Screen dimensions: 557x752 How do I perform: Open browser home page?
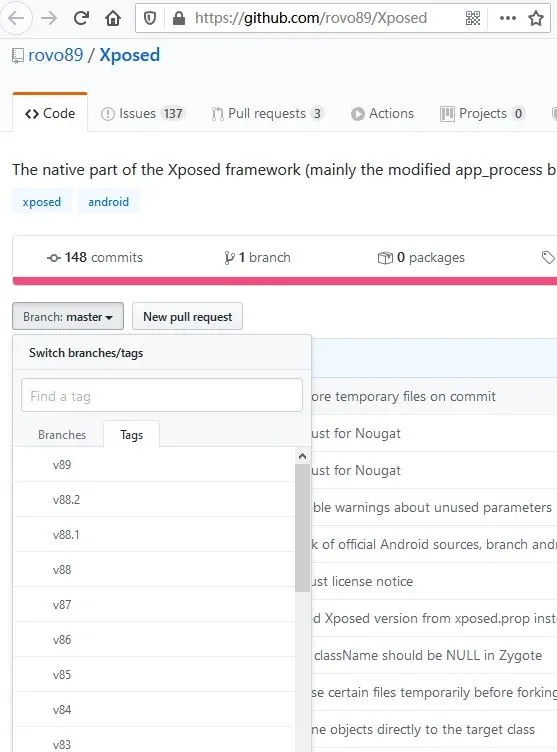[x=113, y=18]
